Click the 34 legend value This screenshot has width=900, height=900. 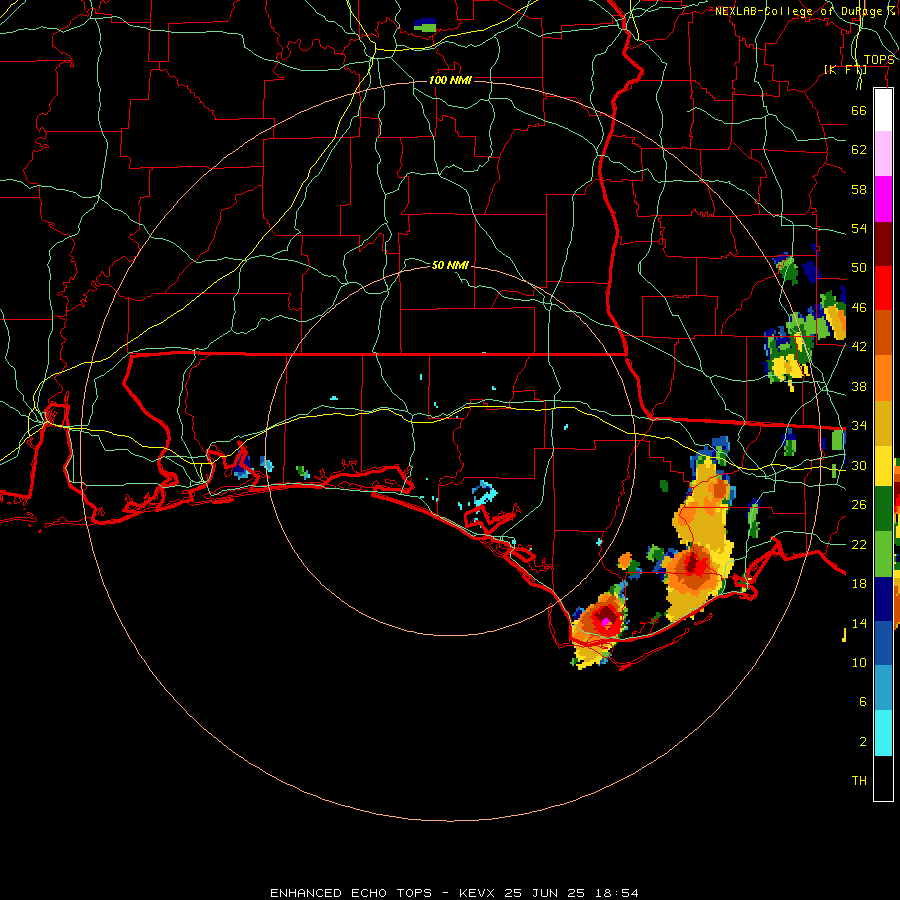pos(859,425)
